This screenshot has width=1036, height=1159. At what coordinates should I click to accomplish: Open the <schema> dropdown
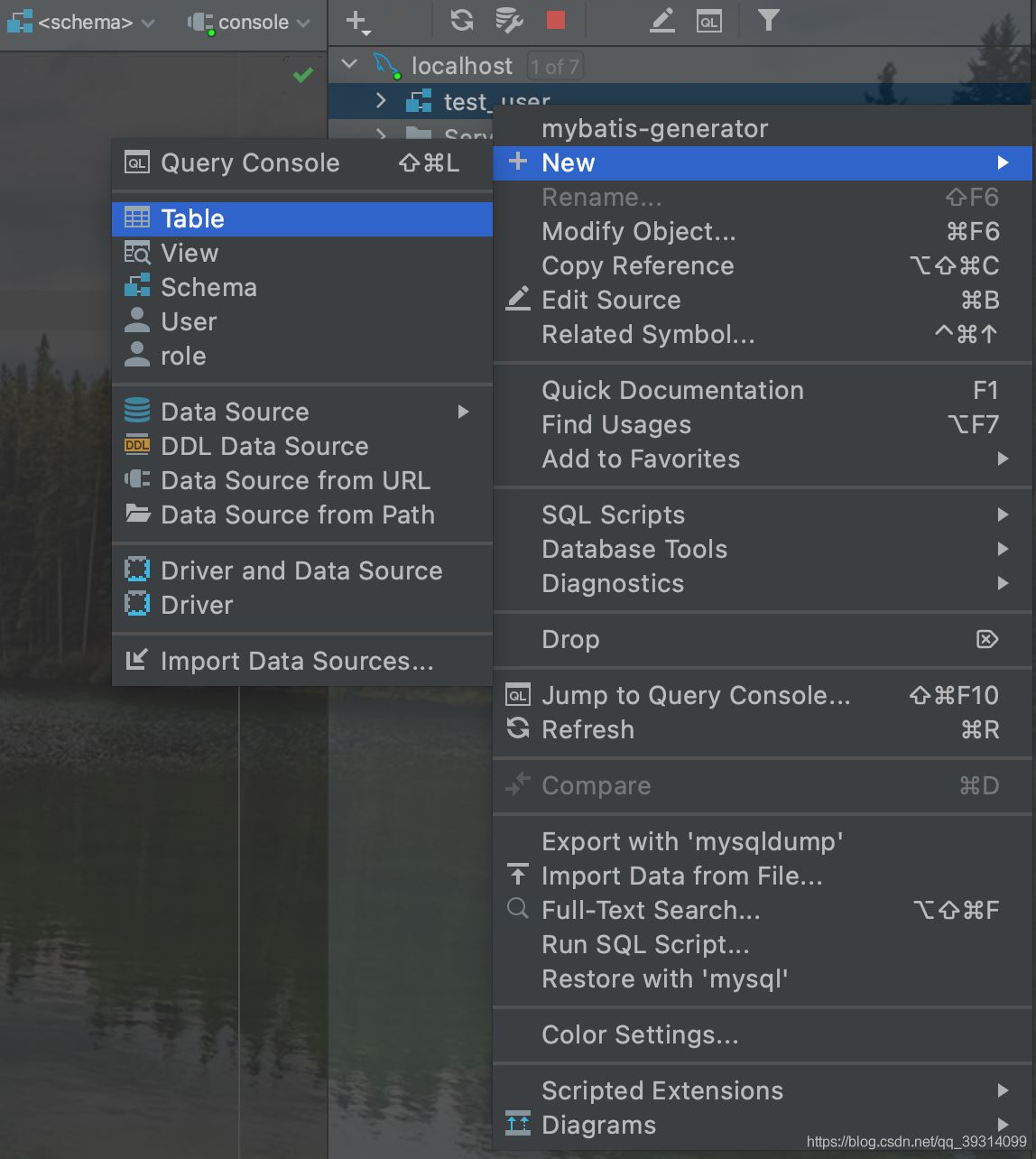82,23
